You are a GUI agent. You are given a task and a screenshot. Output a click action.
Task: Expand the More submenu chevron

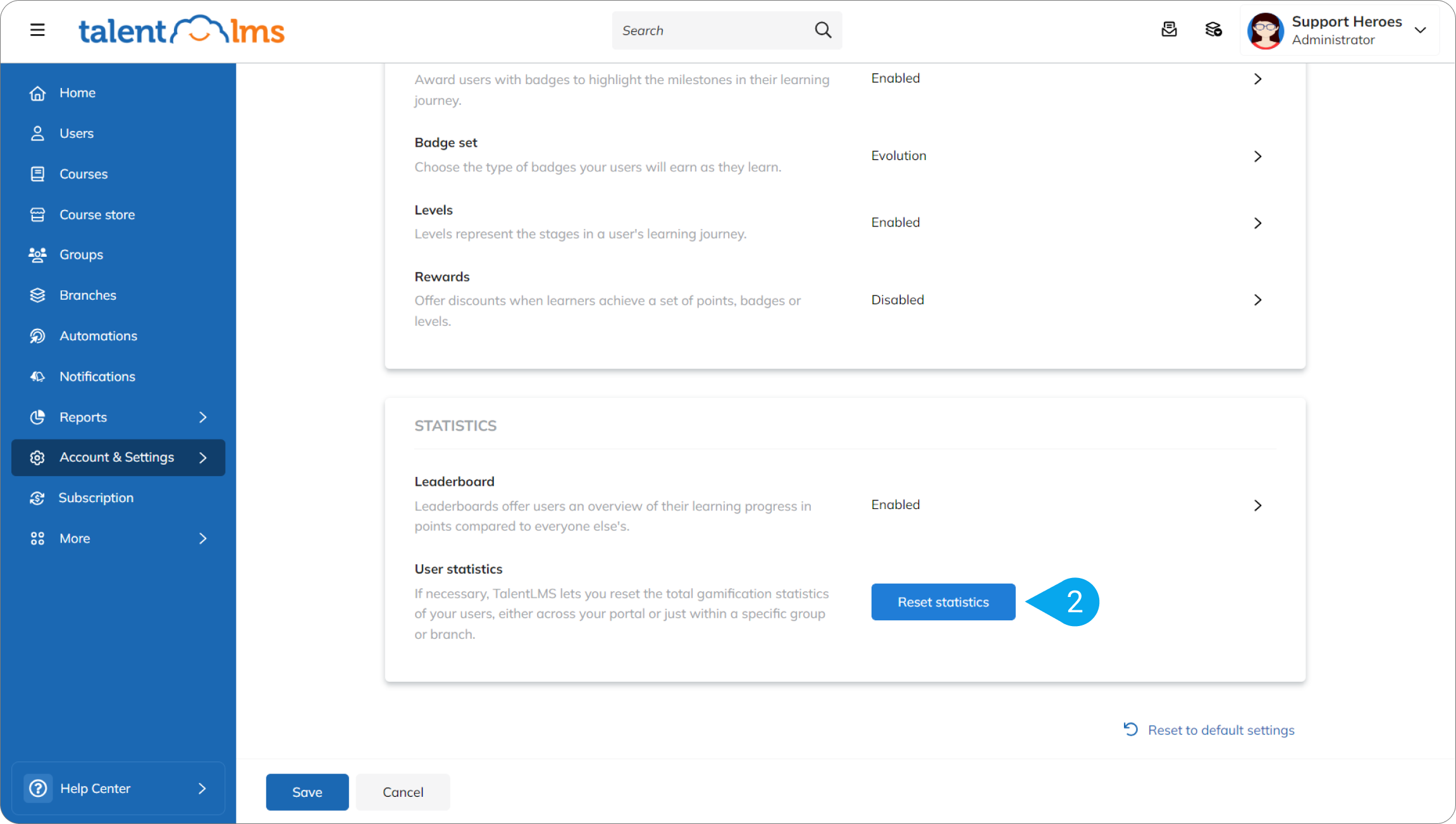202,538
